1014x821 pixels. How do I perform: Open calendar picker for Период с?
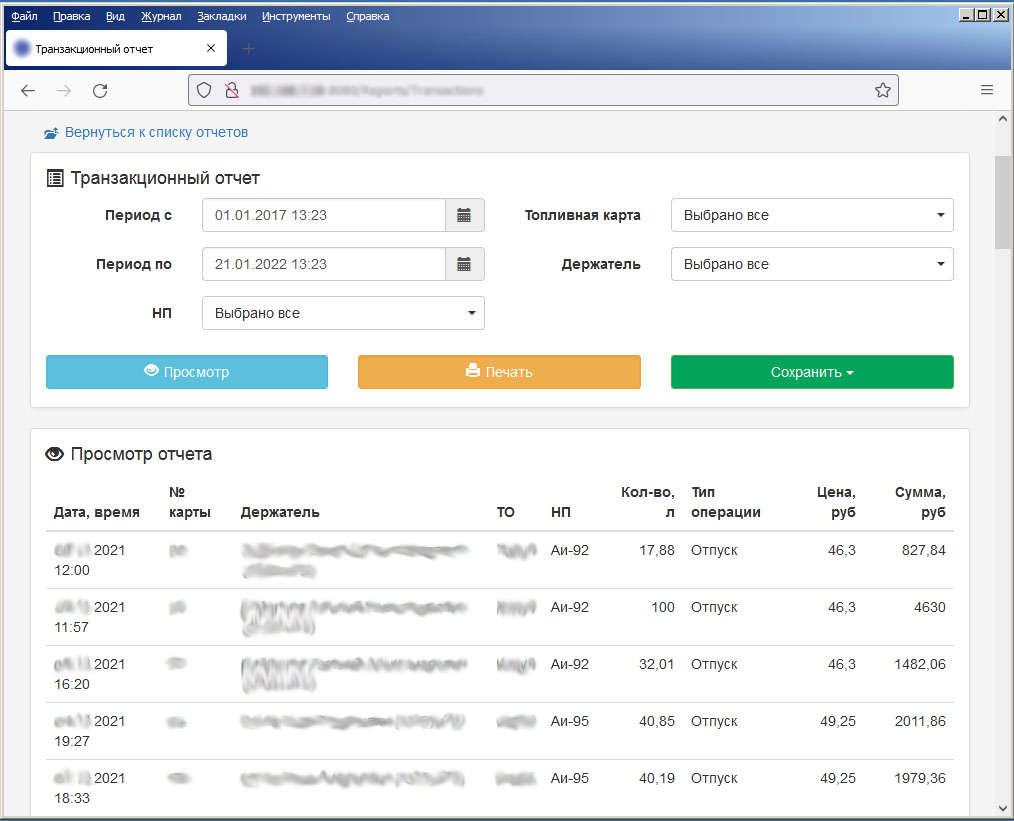(464, 215)
